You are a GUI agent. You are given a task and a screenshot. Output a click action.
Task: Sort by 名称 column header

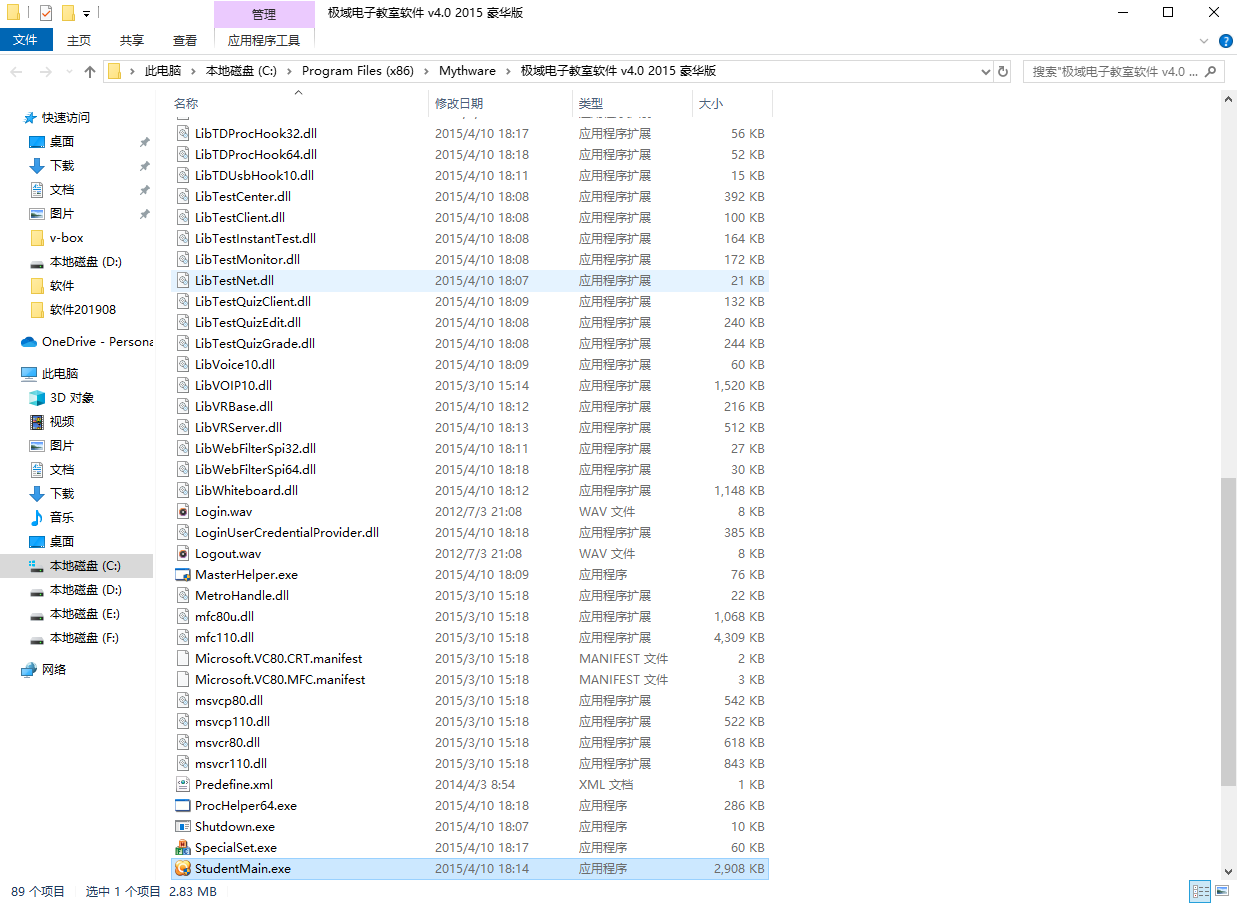tap(186, 104)
